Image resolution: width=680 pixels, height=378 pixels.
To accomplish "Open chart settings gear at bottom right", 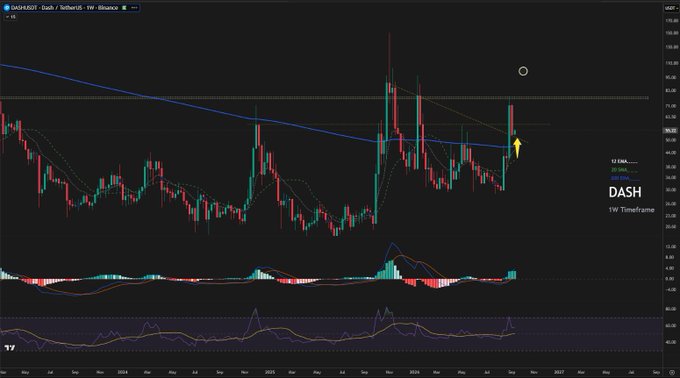I will pos(672,372).
